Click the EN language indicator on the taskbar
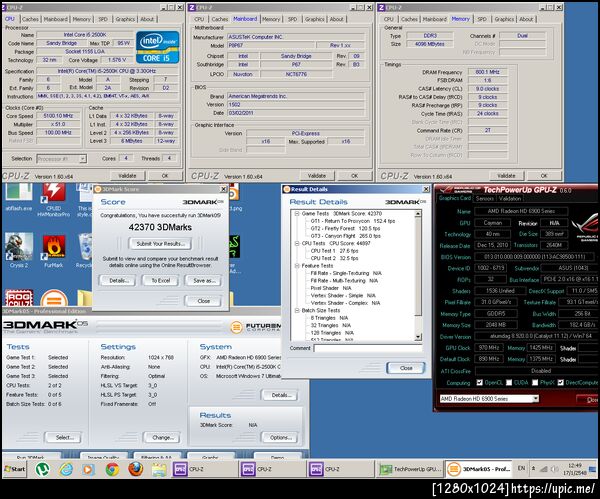Screen dimensions: 600x499 coord(522,468)
